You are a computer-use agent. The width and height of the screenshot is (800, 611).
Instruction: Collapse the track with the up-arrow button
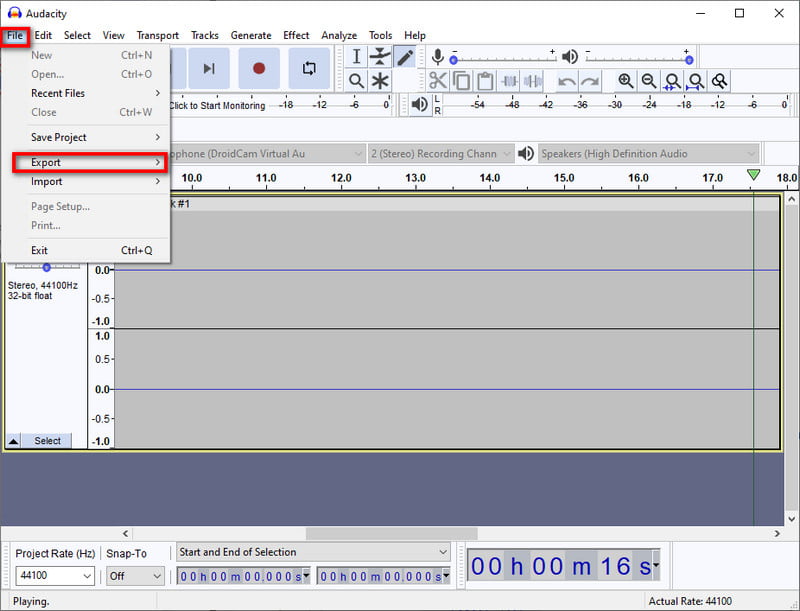[x=14, y=441]
